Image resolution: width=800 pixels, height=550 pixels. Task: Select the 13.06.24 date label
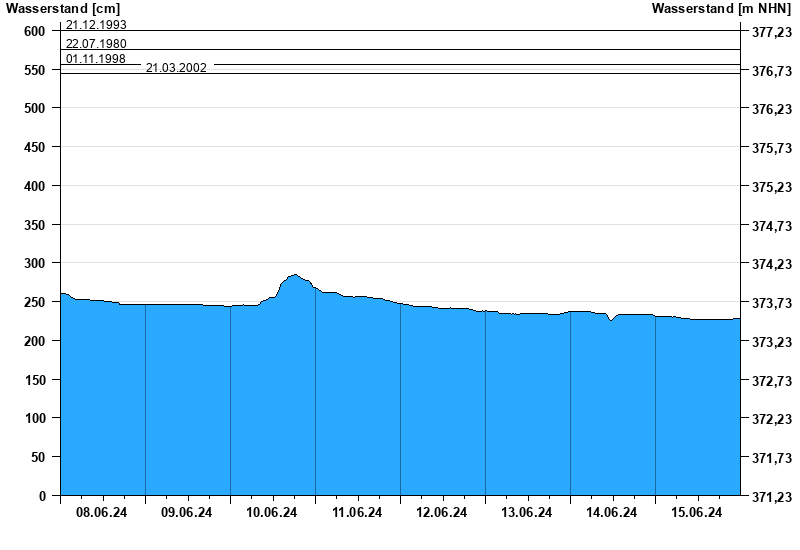[527, 513]
